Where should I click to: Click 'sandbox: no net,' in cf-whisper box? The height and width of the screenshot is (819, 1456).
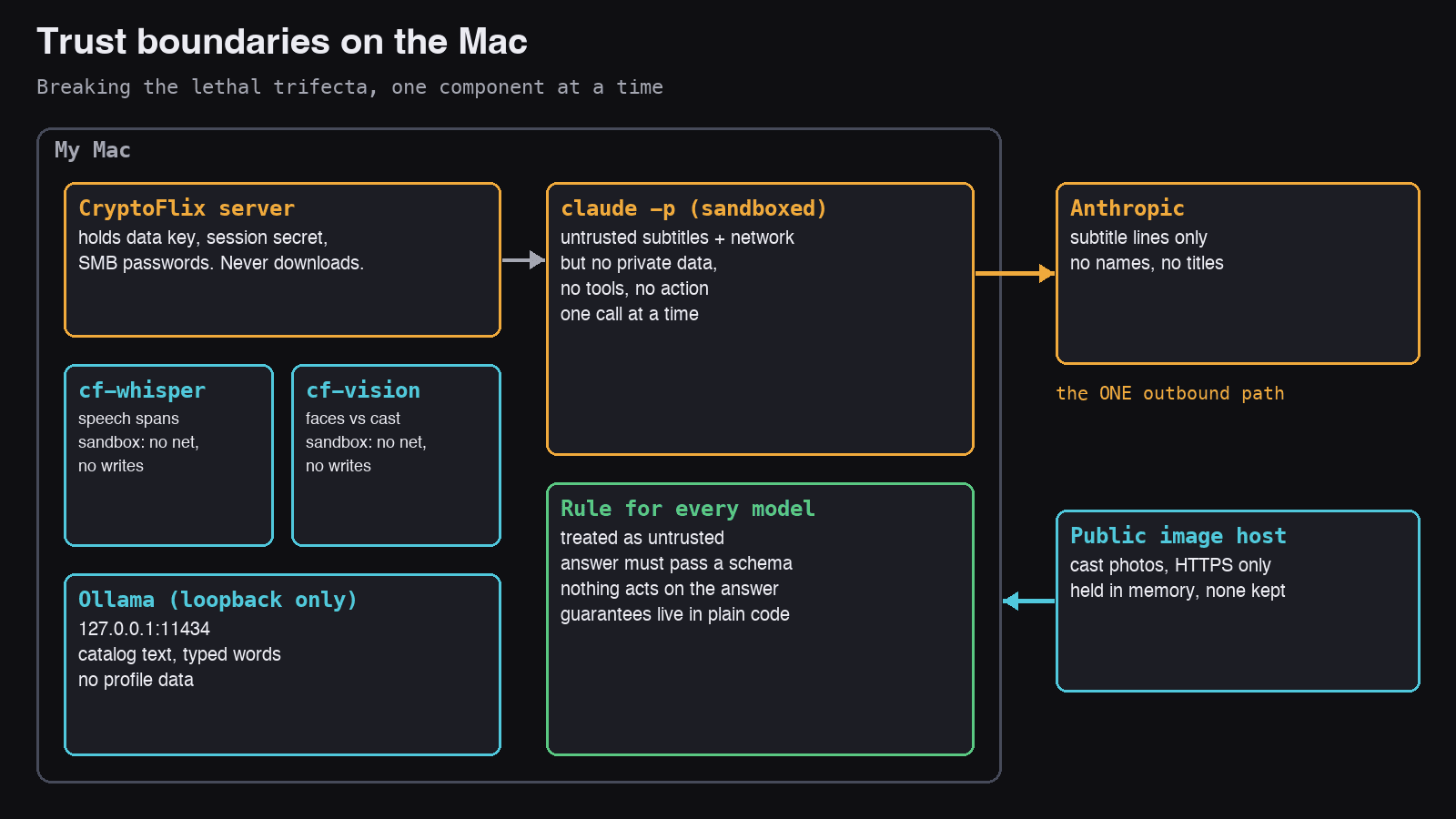(x=138, y=442)
